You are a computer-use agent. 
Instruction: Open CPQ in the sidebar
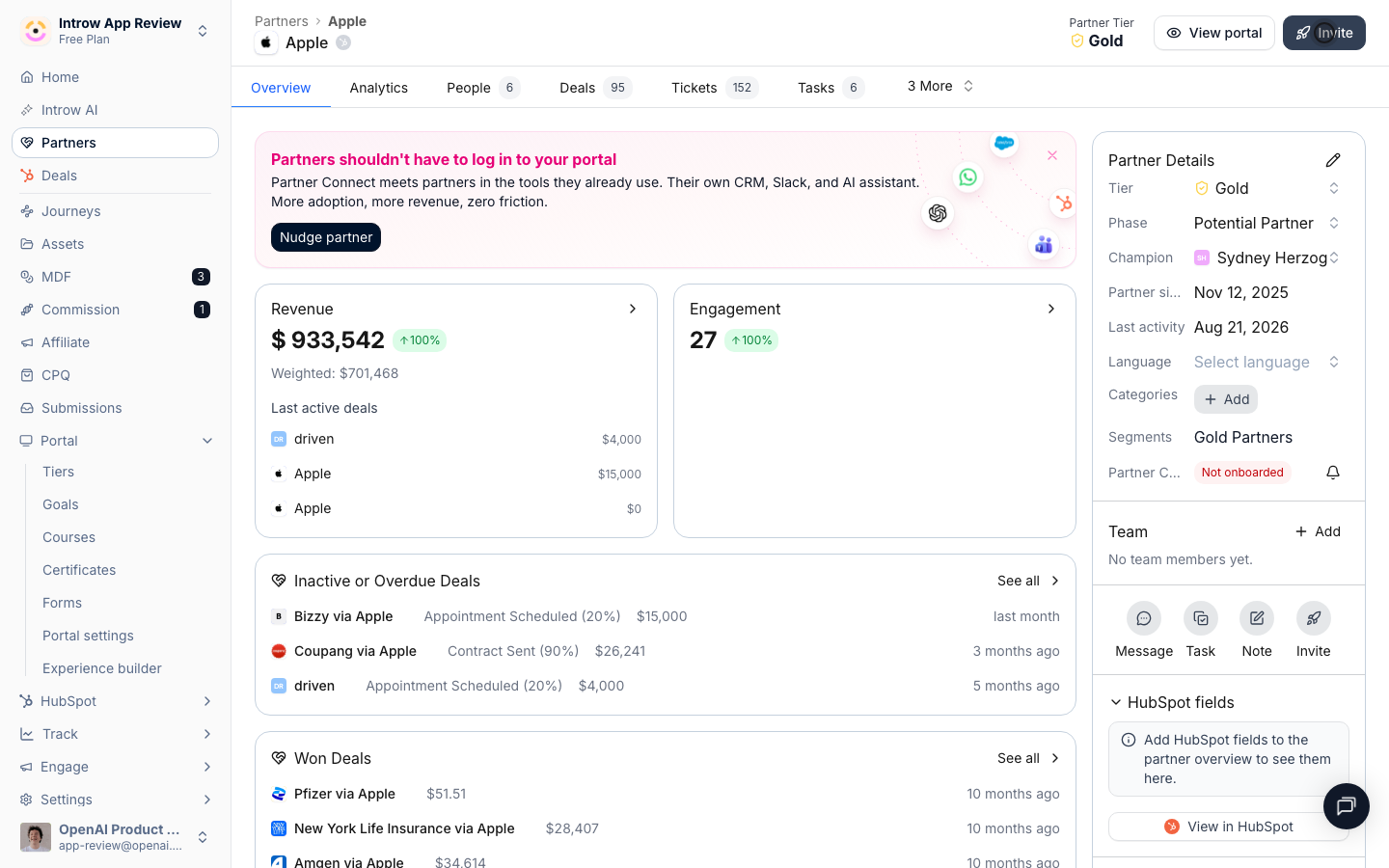[x=115, y=375]
